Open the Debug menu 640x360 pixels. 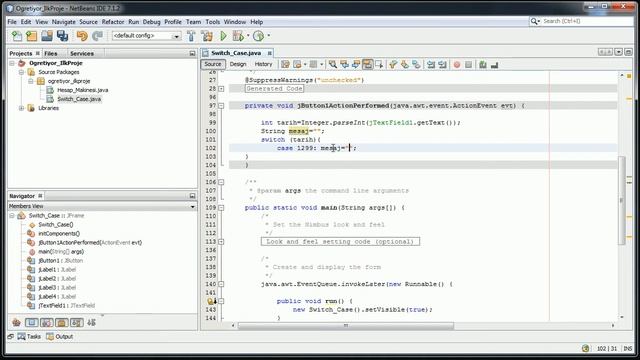point(151,22)
